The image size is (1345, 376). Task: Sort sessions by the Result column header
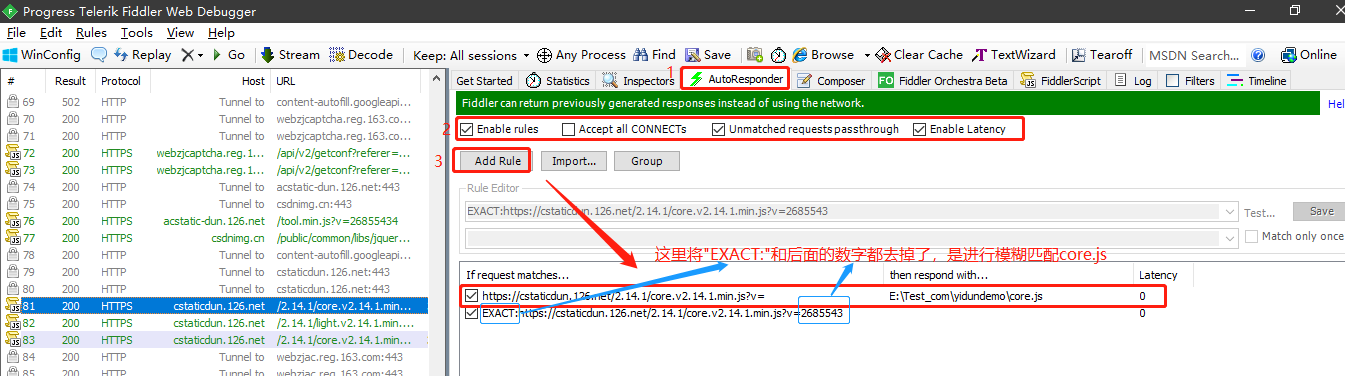tap(70, 80)
